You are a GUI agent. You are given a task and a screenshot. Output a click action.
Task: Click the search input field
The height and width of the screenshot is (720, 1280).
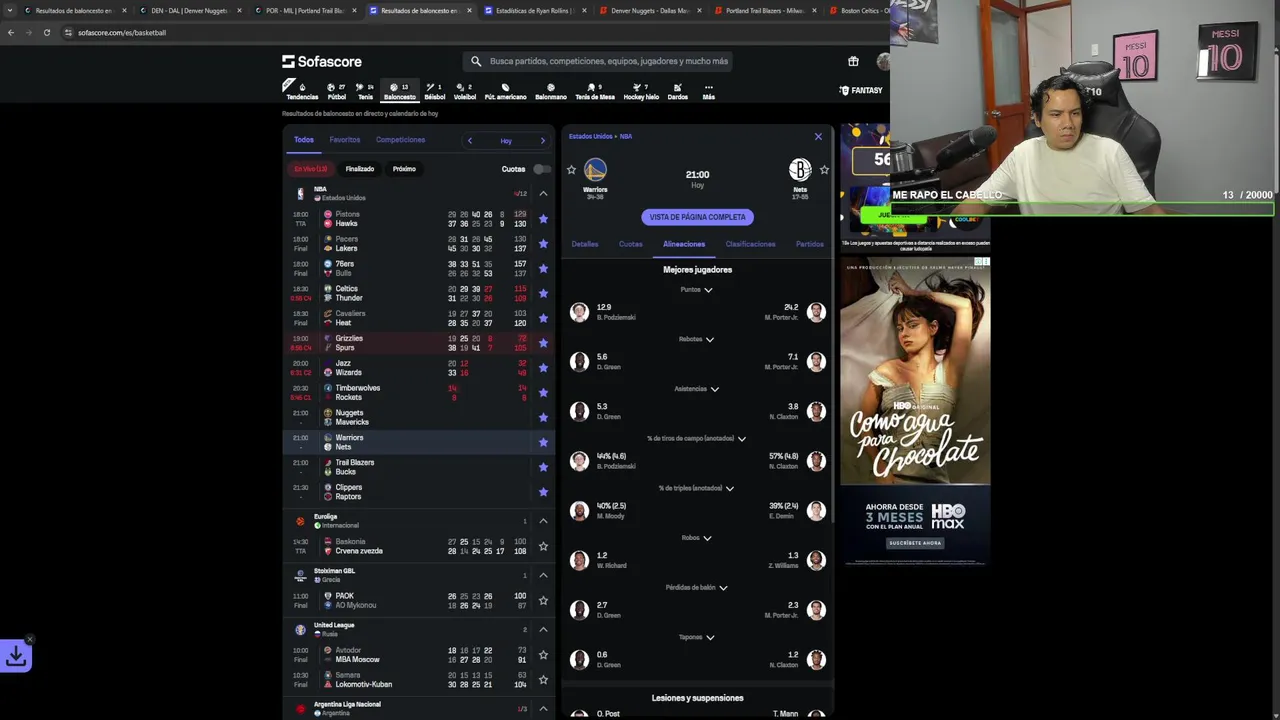[x=600, y=61]
